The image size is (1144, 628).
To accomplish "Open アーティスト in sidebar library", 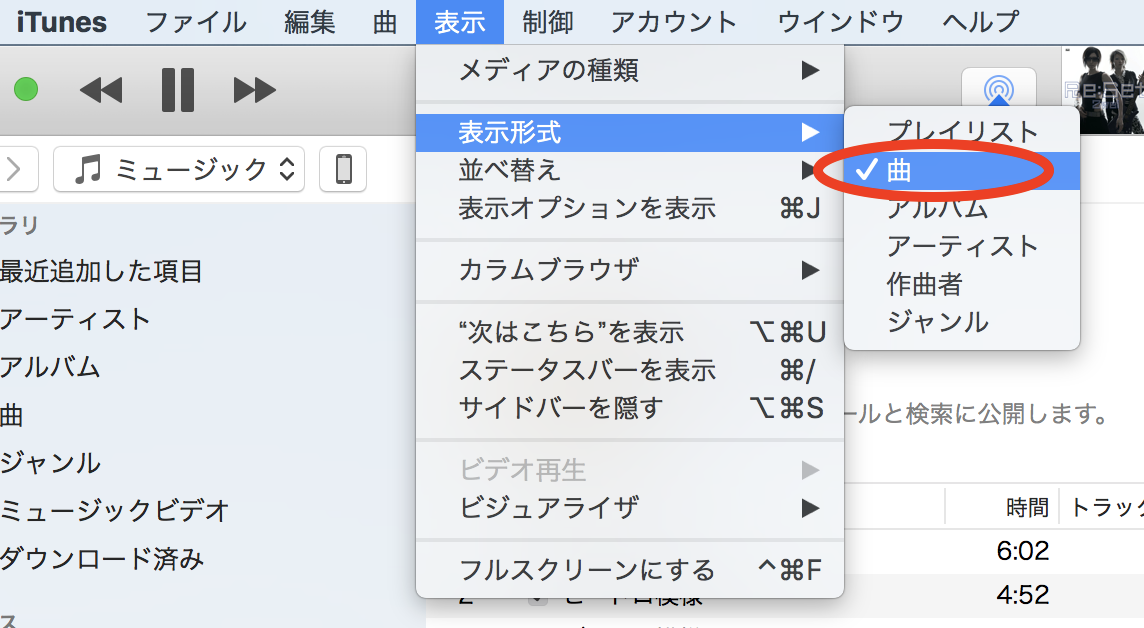I will [x=75, y=319].
